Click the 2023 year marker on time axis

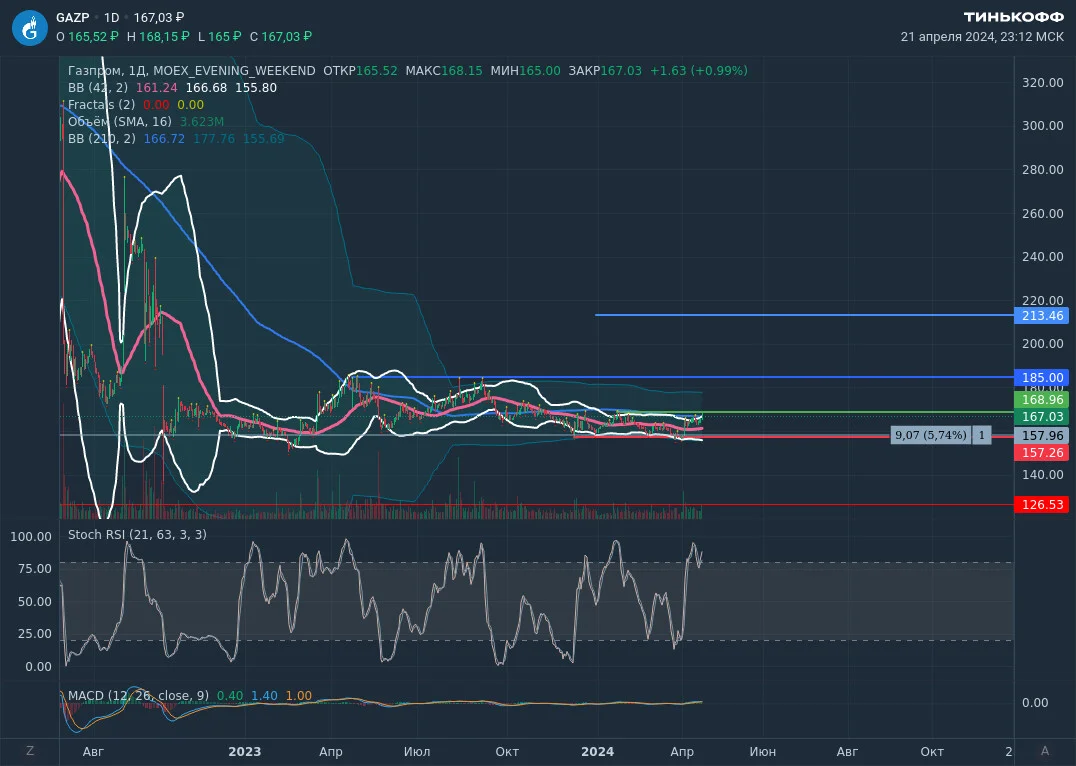coord(245,752)
